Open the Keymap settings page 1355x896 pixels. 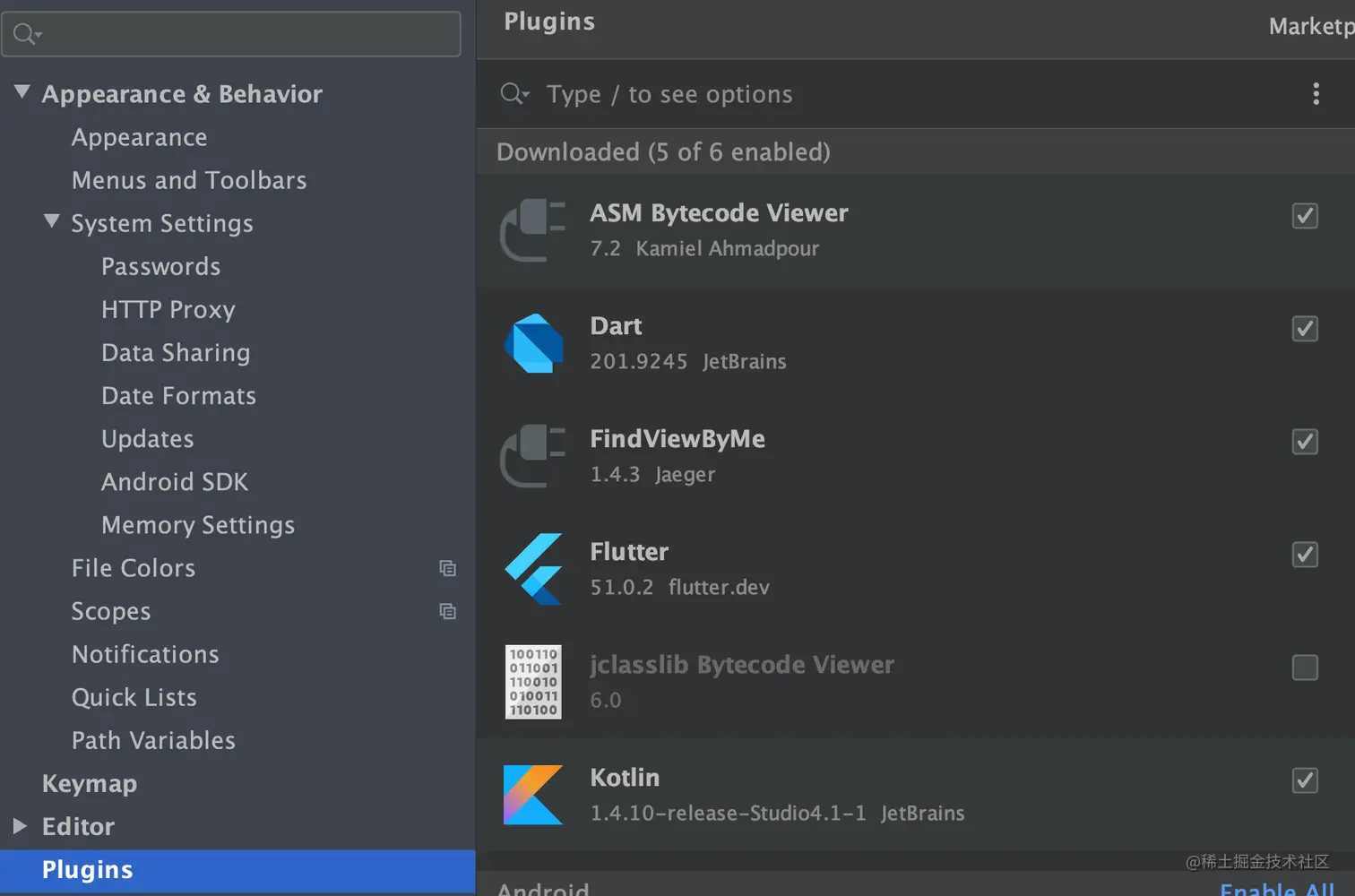90,783
